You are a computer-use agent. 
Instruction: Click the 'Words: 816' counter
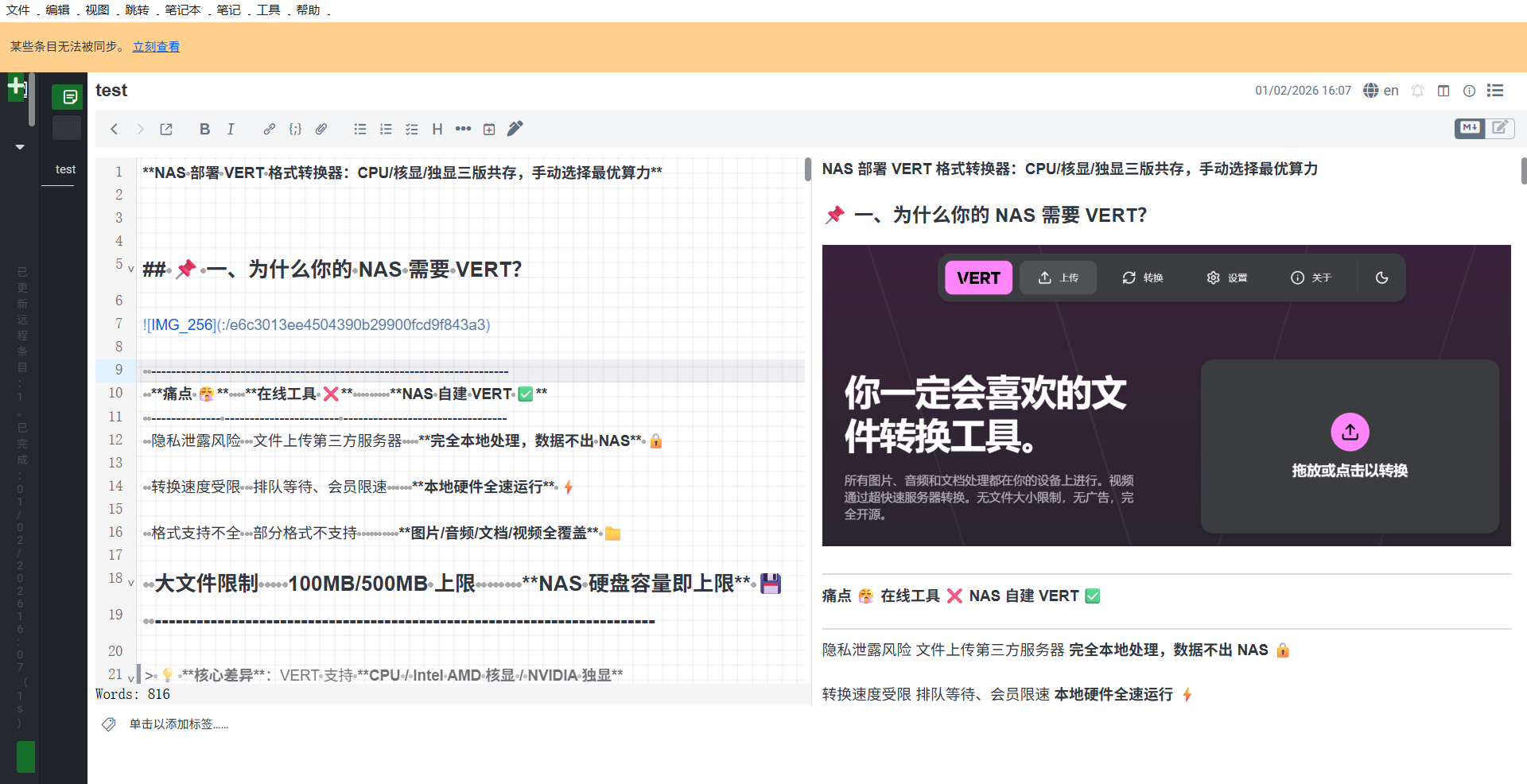(133, 694)
